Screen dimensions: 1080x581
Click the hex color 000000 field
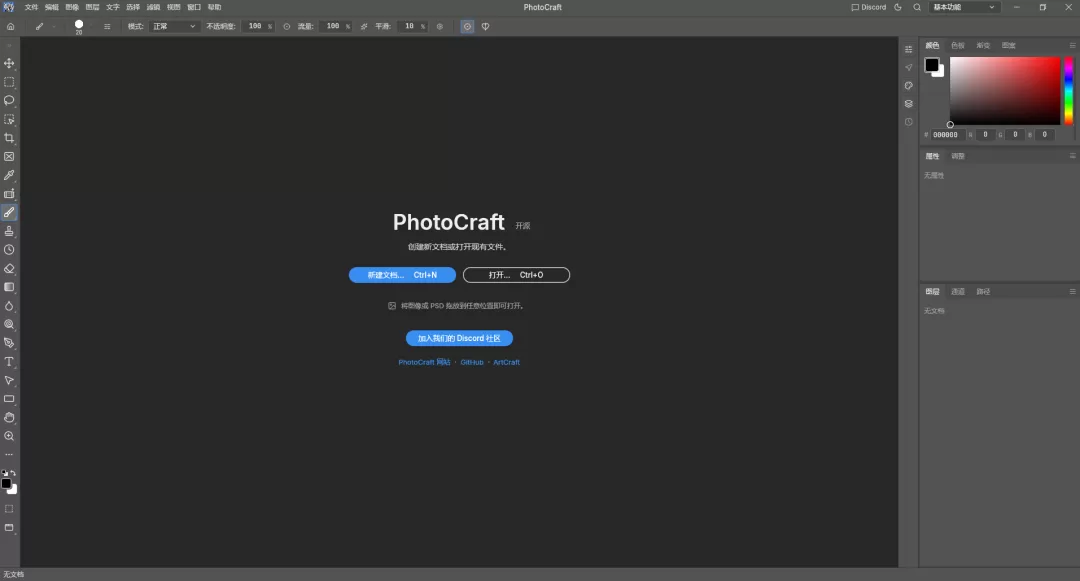click(x=946, y=135)
